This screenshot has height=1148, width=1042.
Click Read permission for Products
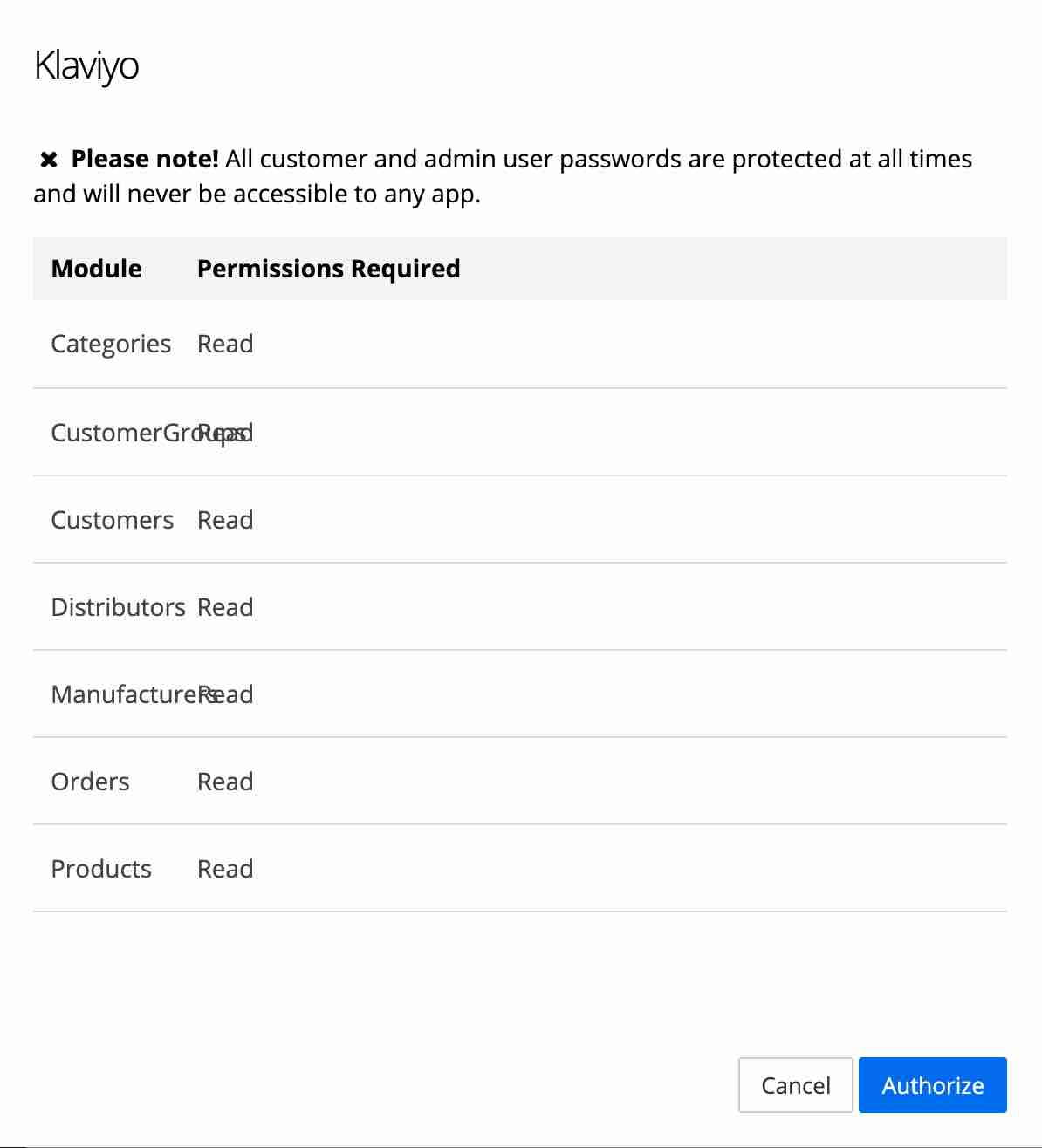pos(224,869)
